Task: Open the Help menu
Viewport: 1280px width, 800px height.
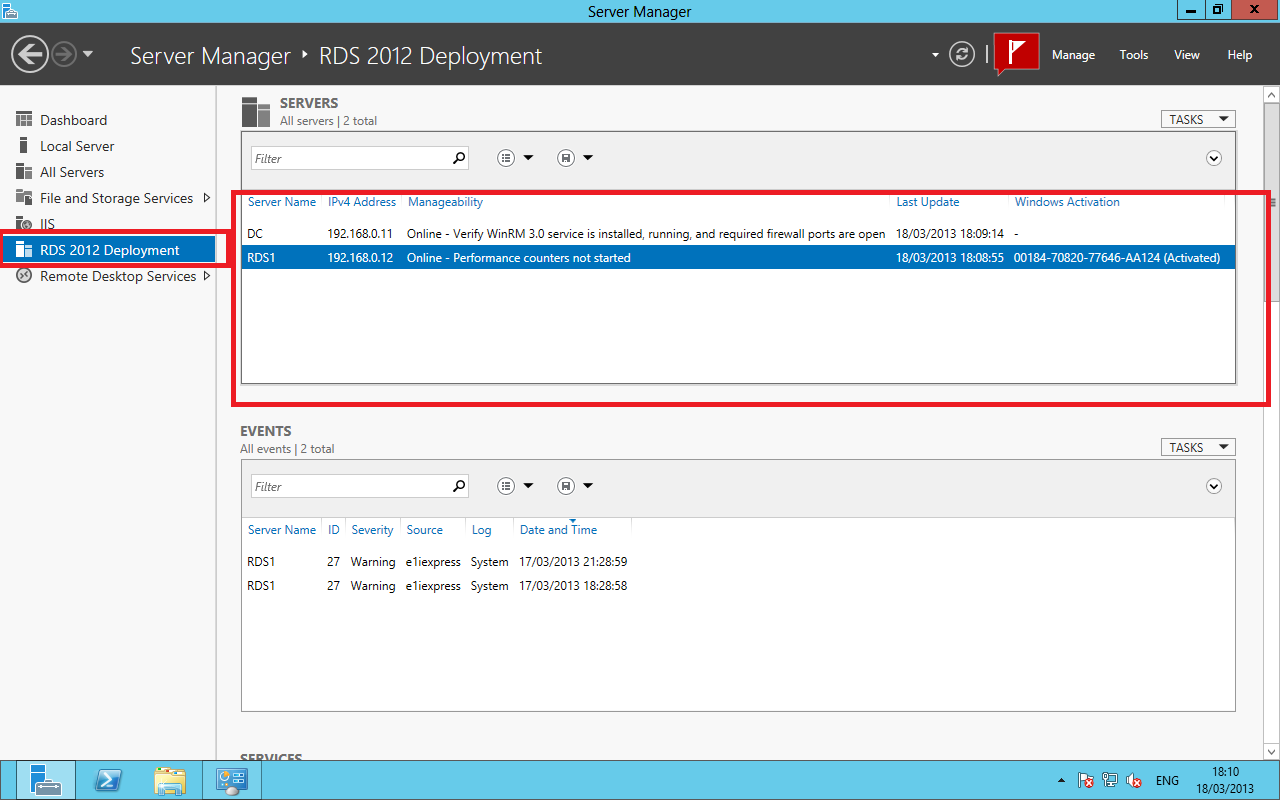Action: click(1240, 55)
